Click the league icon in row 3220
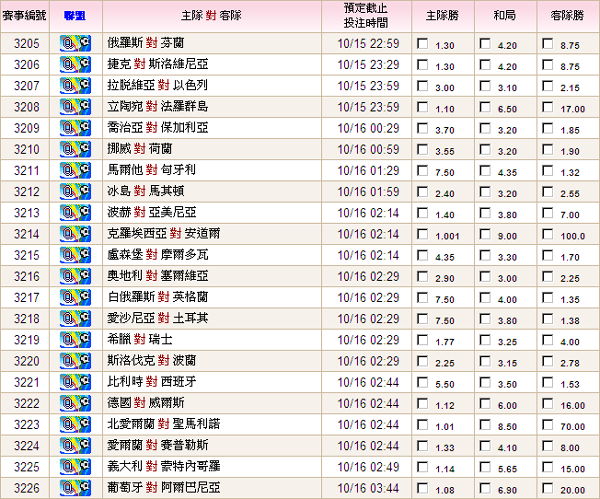This screenshot has width=600, height=499. [x=75, y=361]
